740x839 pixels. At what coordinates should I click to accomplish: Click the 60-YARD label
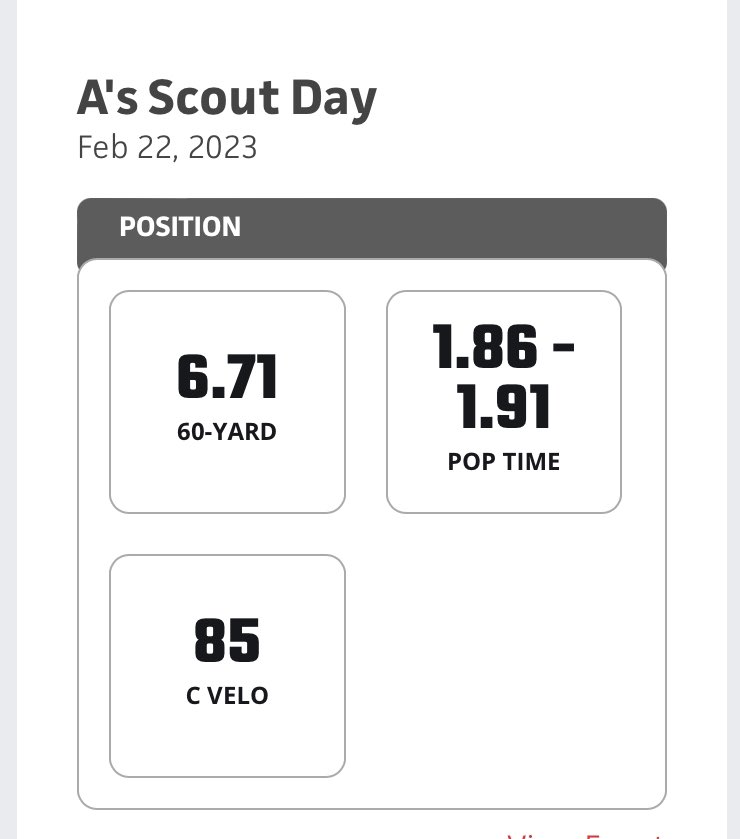[x=227, y=432]
